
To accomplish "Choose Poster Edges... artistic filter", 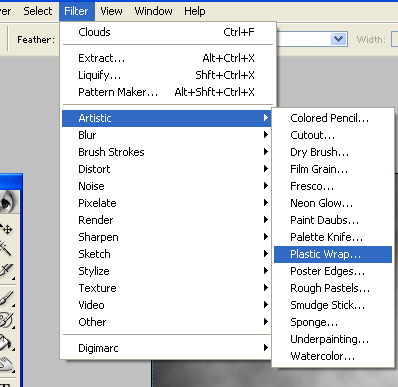I will click(x=333, y=271).
